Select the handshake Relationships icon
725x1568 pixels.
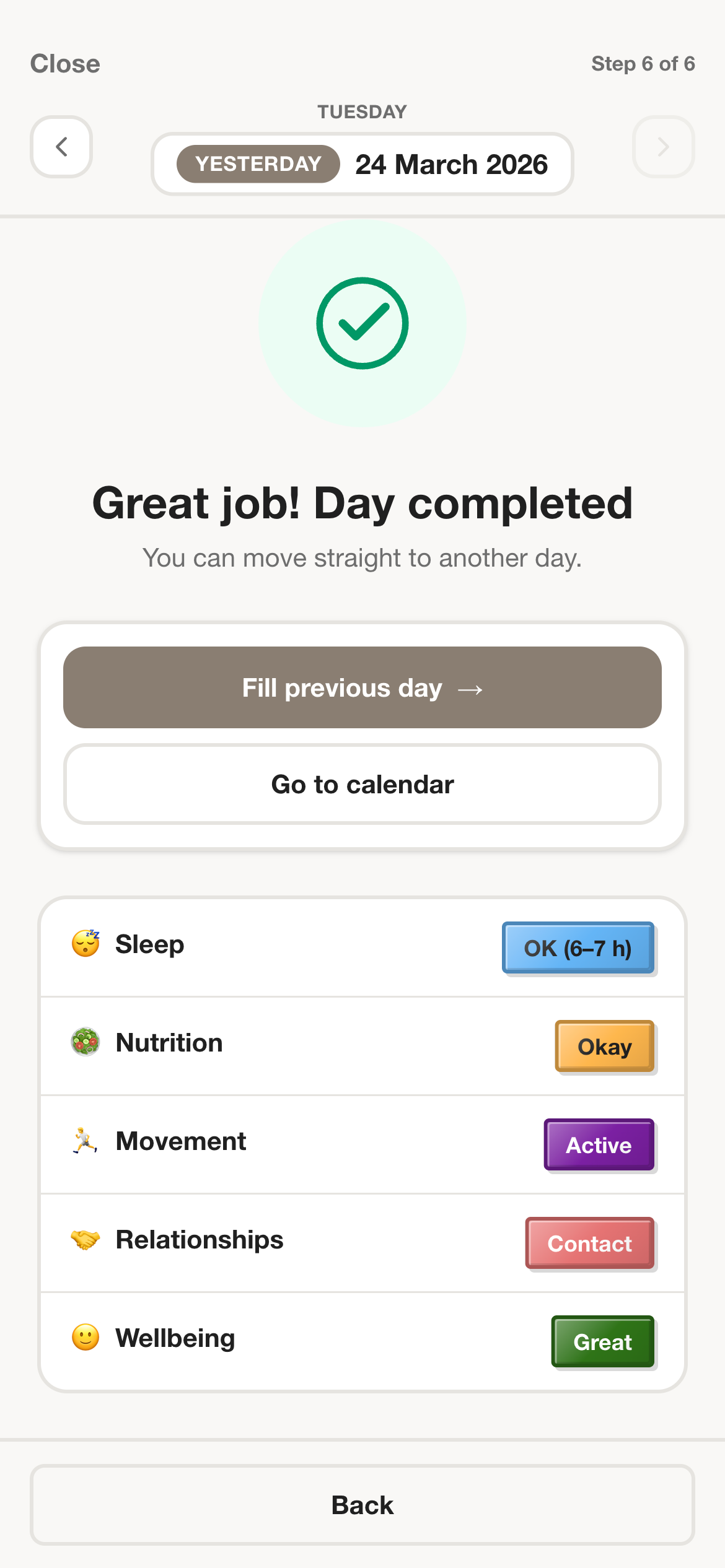(x=85, y=1239)
